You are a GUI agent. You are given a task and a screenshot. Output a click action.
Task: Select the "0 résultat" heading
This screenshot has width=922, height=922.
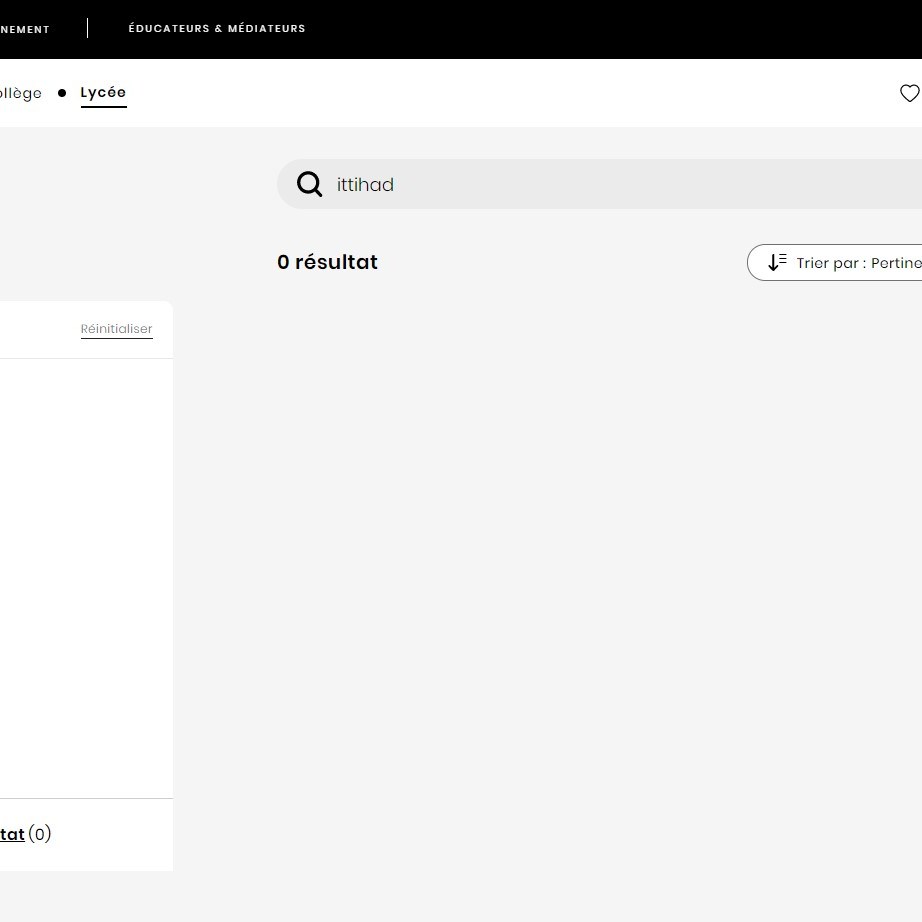327,262
